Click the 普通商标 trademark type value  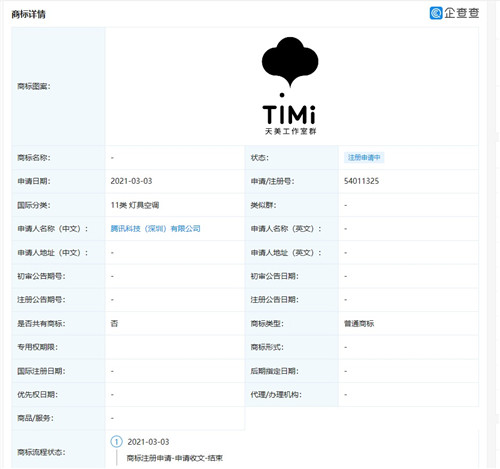pyautogui.click(x=359, y=323)
